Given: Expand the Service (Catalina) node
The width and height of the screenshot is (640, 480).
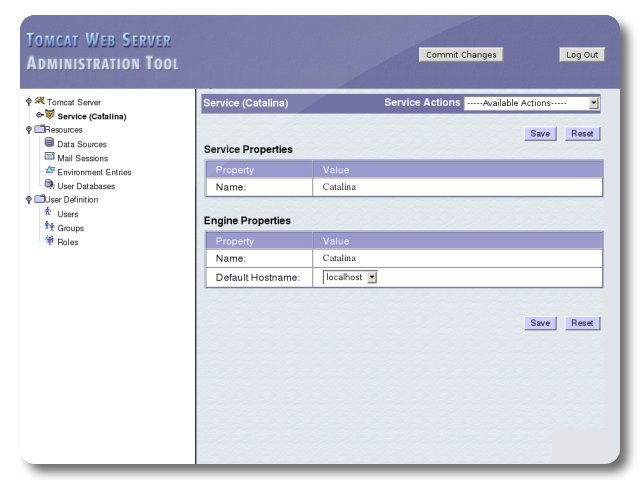Looking at the screenshot, I should coord(39,116).
